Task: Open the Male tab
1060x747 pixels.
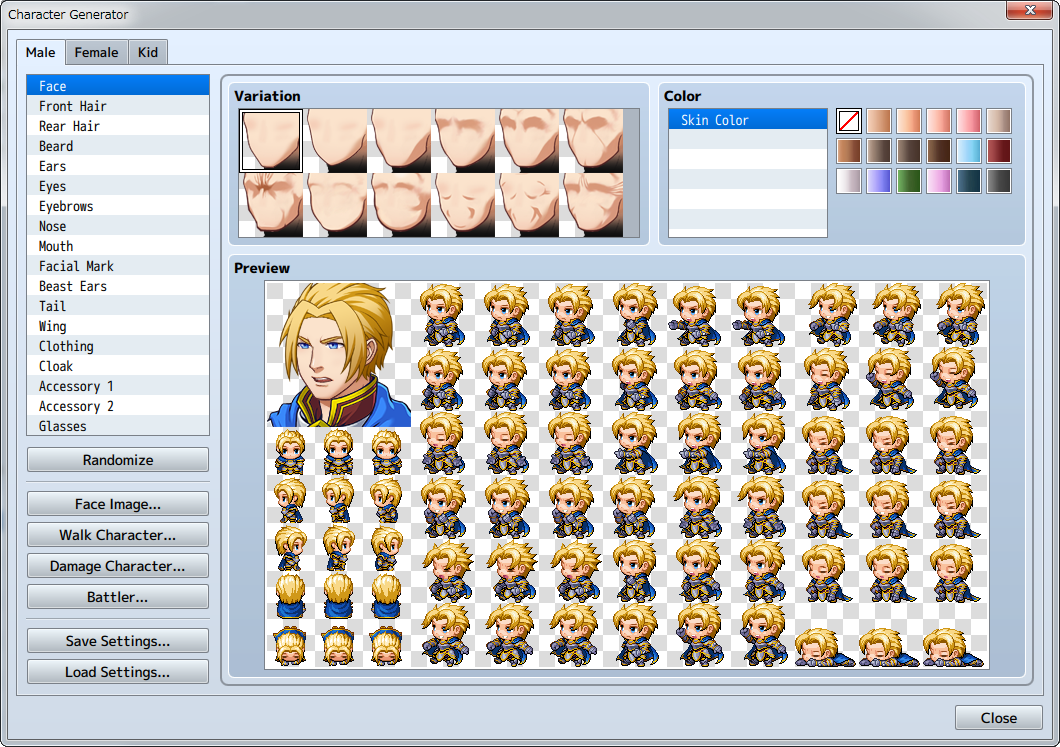Action: point(41,52)
